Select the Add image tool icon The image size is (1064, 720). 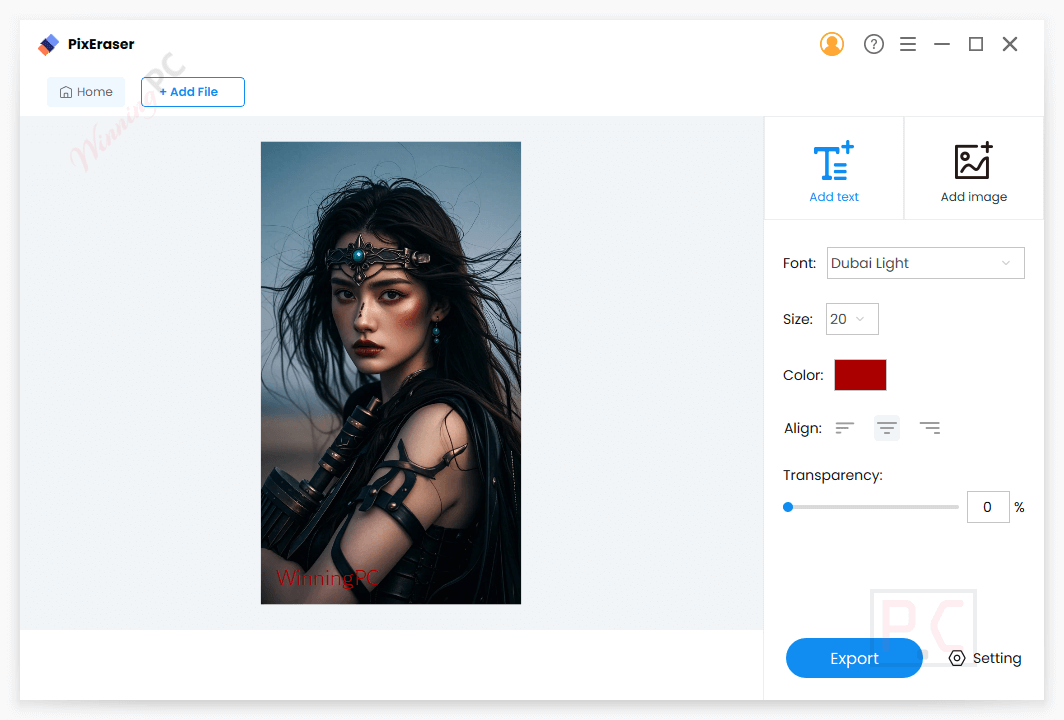(x=973, y=161)
